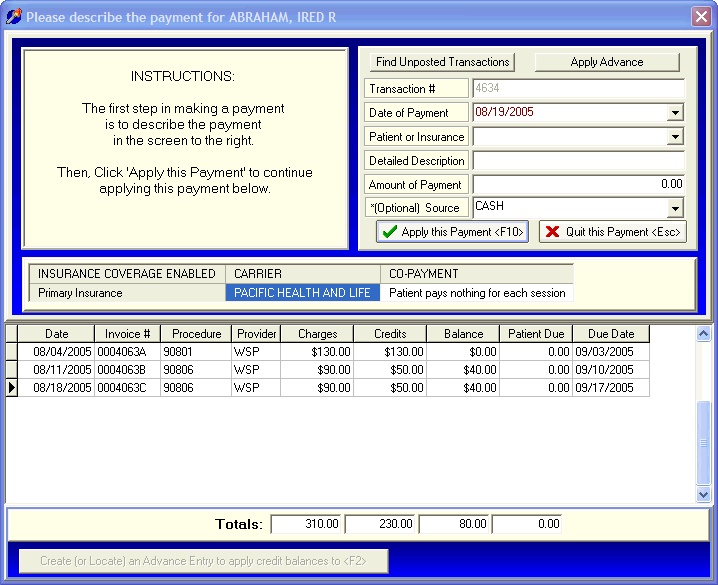Click the date cell 08/11/2005
The width and height of the screenshot is (718, 585).
(56, 369)
